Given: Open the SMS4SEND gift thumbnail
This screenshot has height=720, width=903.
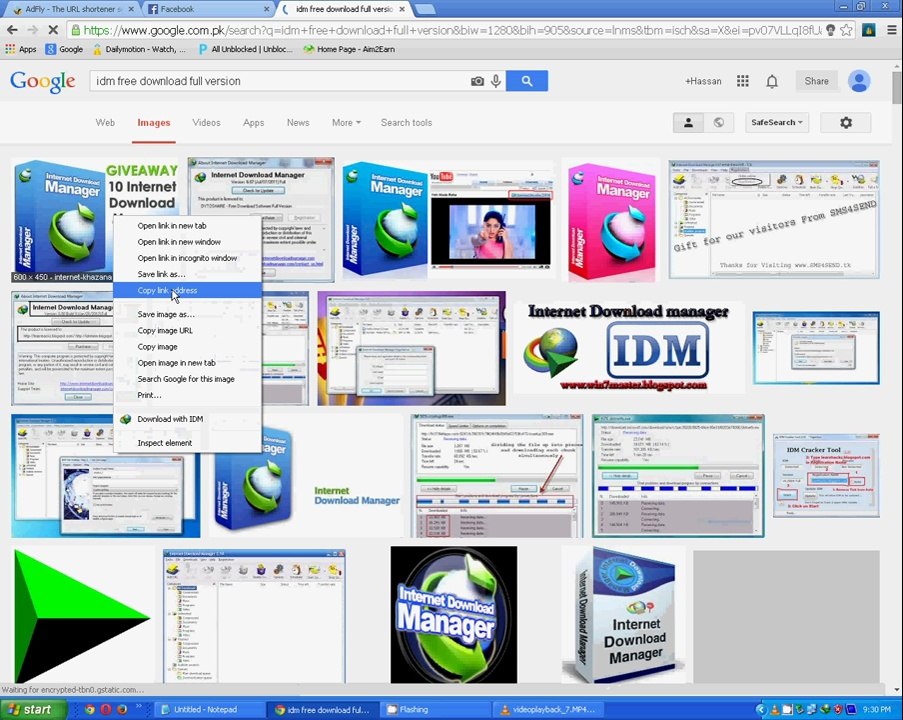Looking at the screenshot, I should (x=774, y=219).
